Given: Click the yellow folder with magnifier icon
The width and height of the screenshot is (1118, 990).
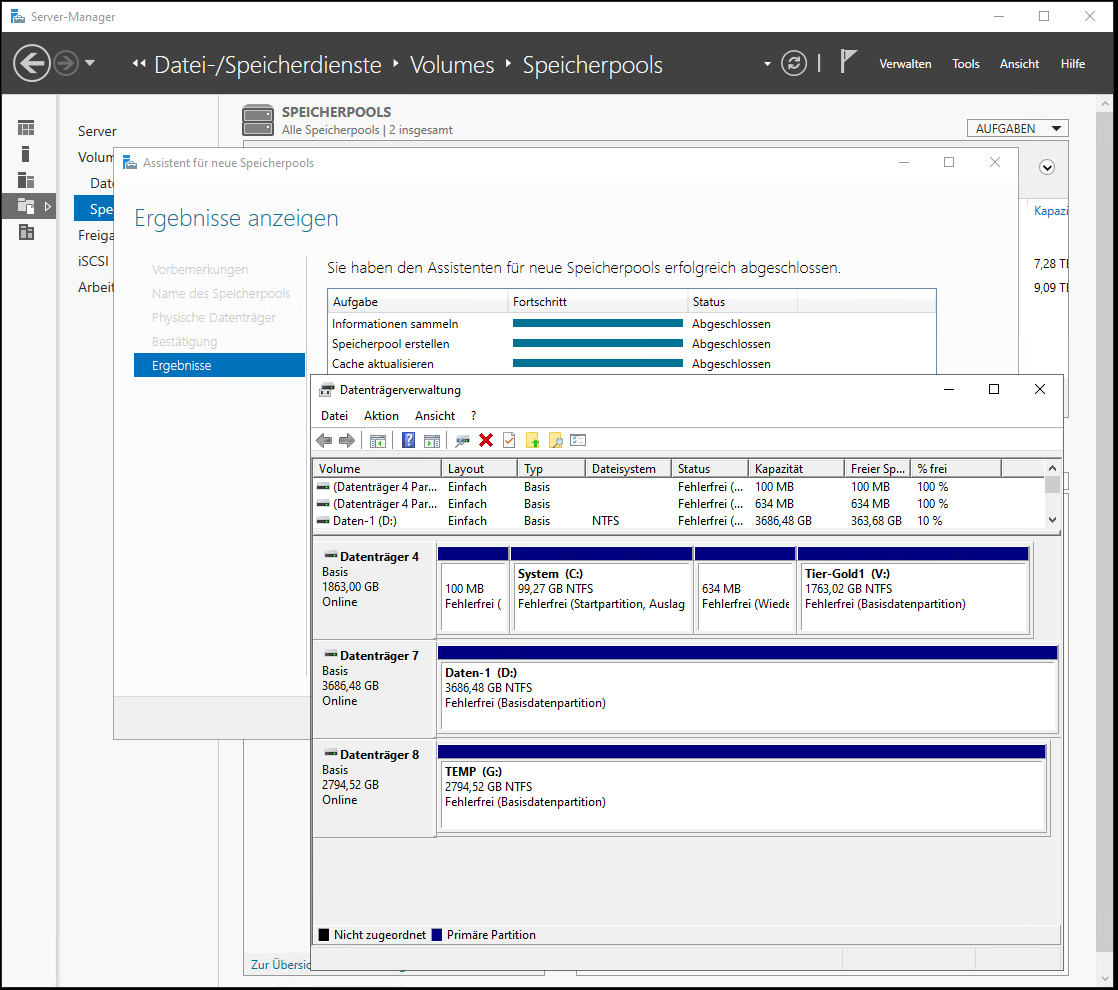Looking at the screenshot, I should click(x=555, y=441).
